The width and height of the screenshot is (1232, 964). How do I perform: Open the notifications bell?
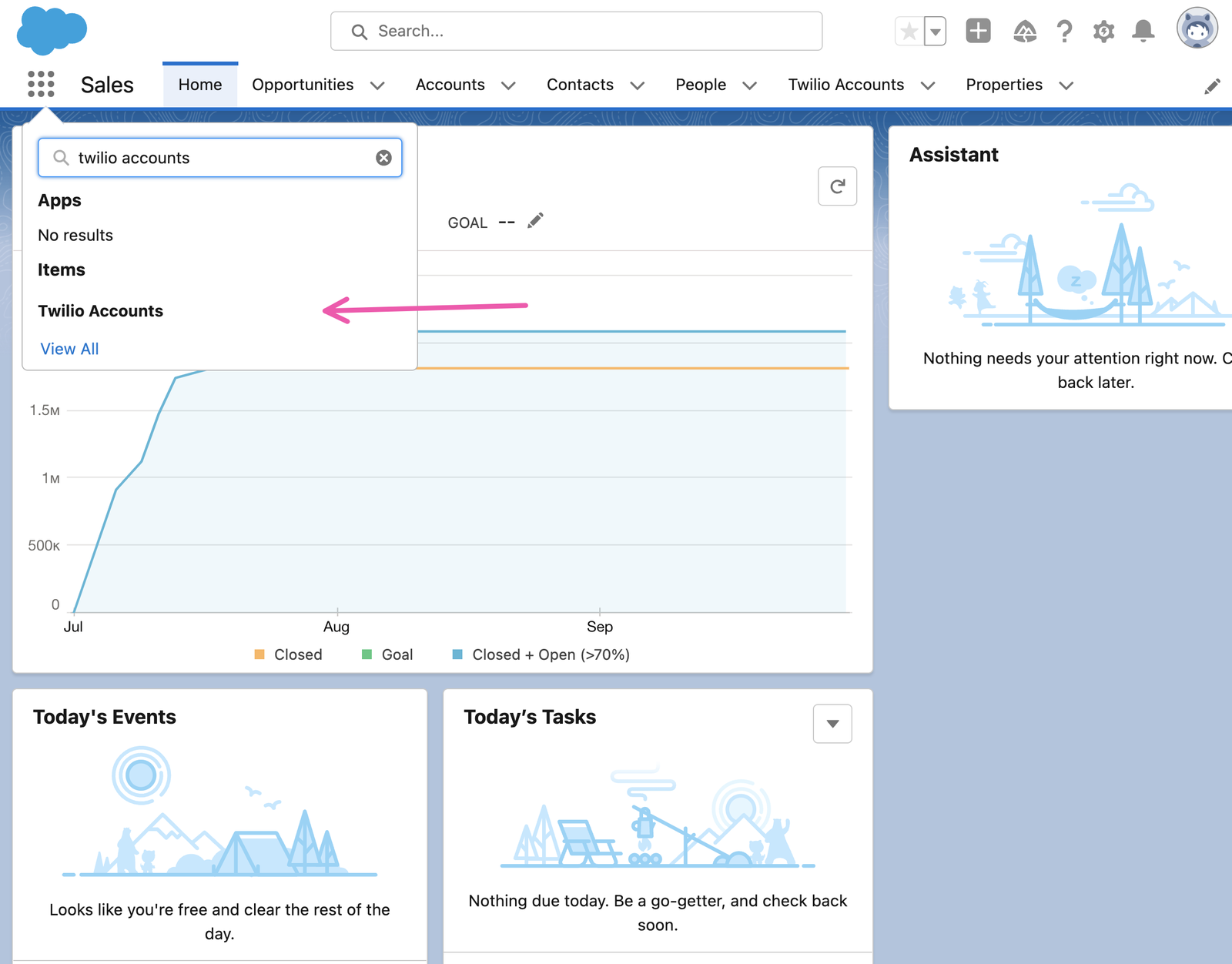pos(1143,31)
